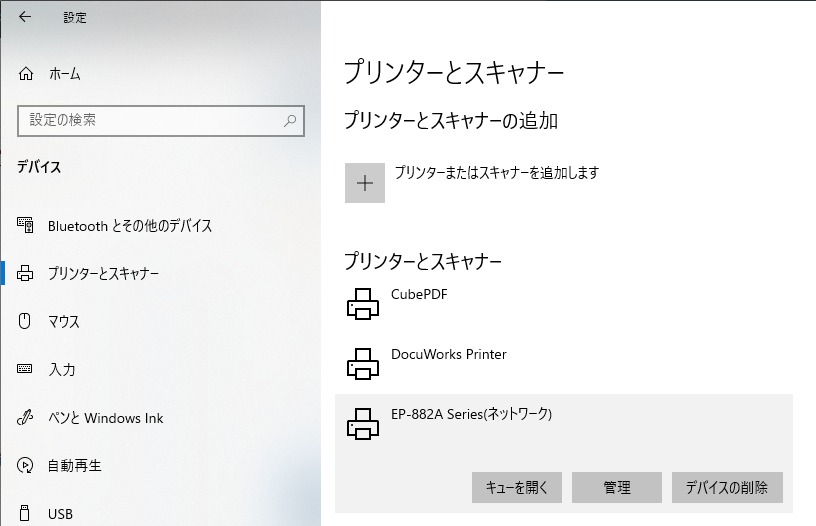
Task: Open USB settings page
Action: click(x=60, y=514)
